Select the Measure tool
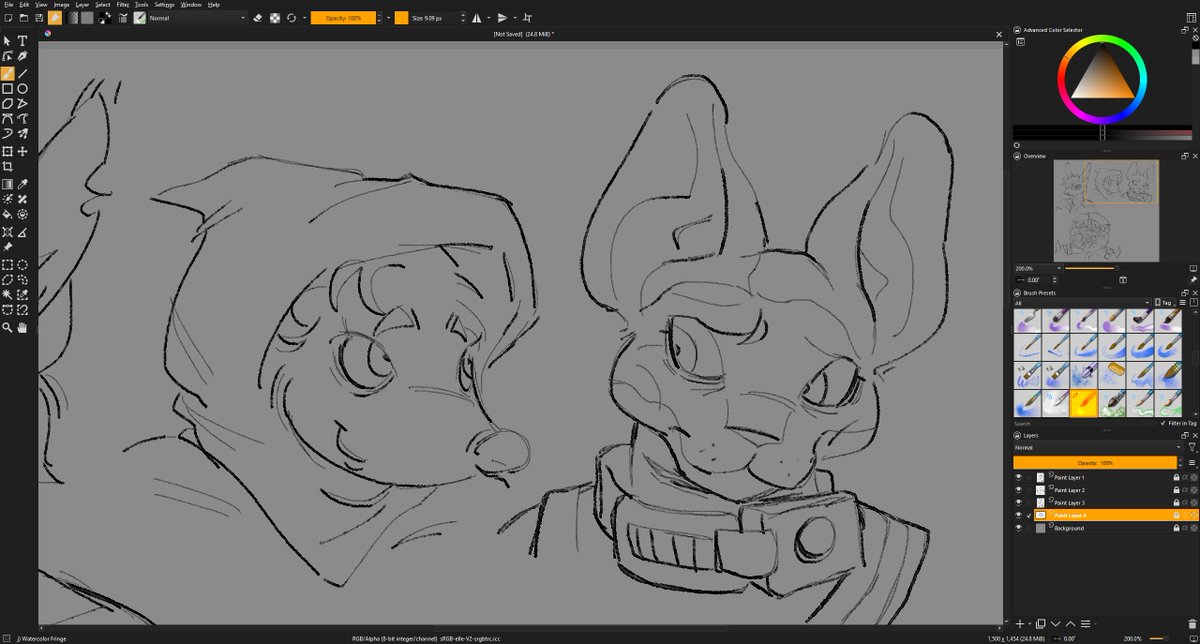1200x644 pixels. [x=22, y=231]
